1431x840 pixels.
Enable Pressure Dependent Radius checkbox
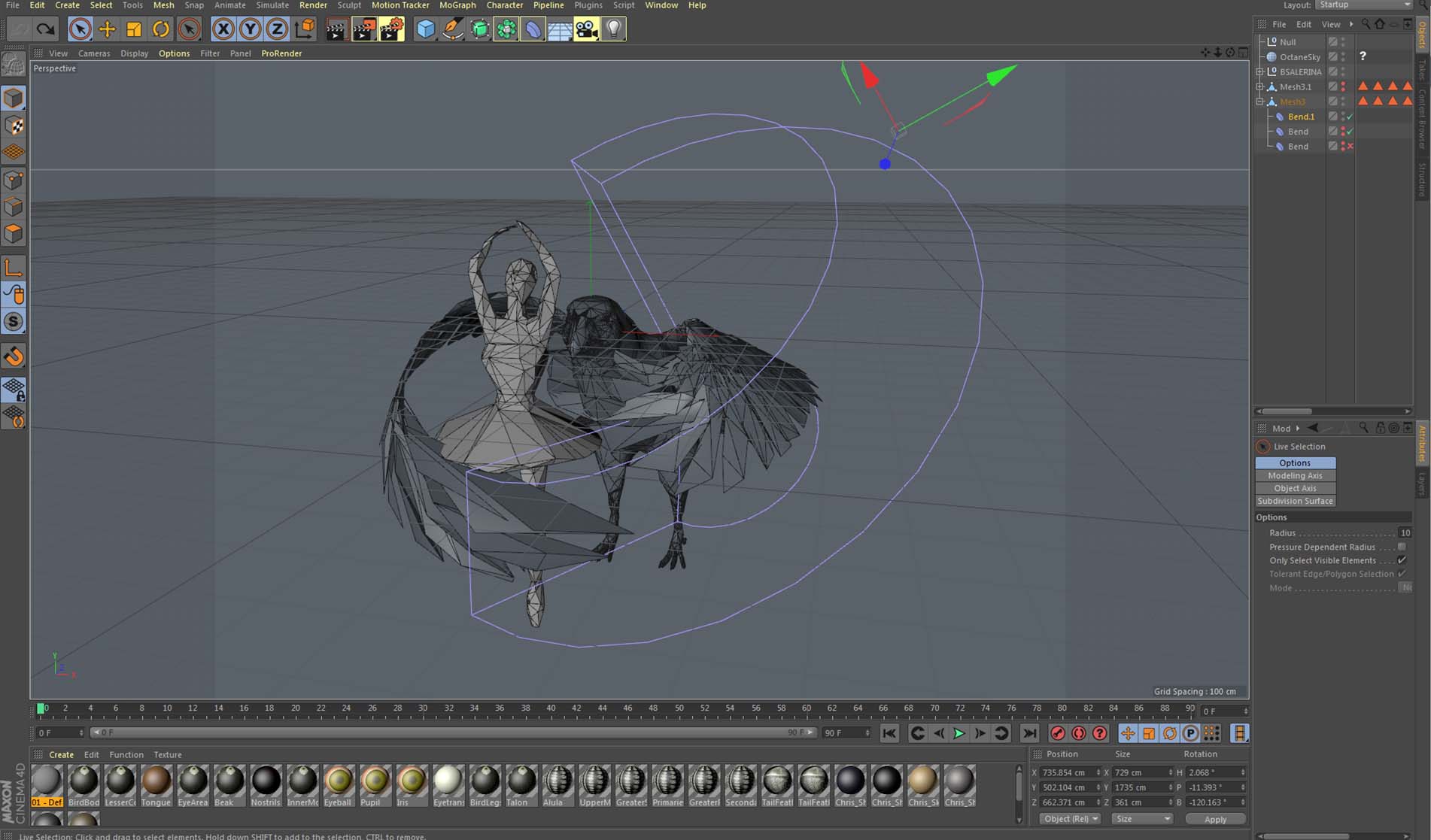tap(1402, 547)
